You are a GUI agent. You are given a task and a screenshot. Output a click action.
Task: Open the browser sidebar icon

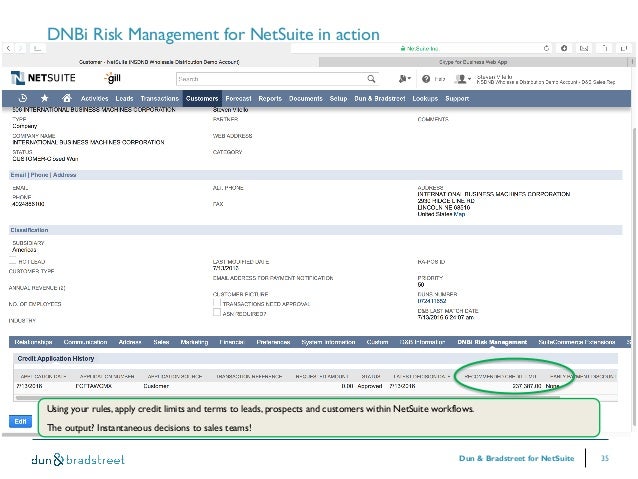pos(37,48)
